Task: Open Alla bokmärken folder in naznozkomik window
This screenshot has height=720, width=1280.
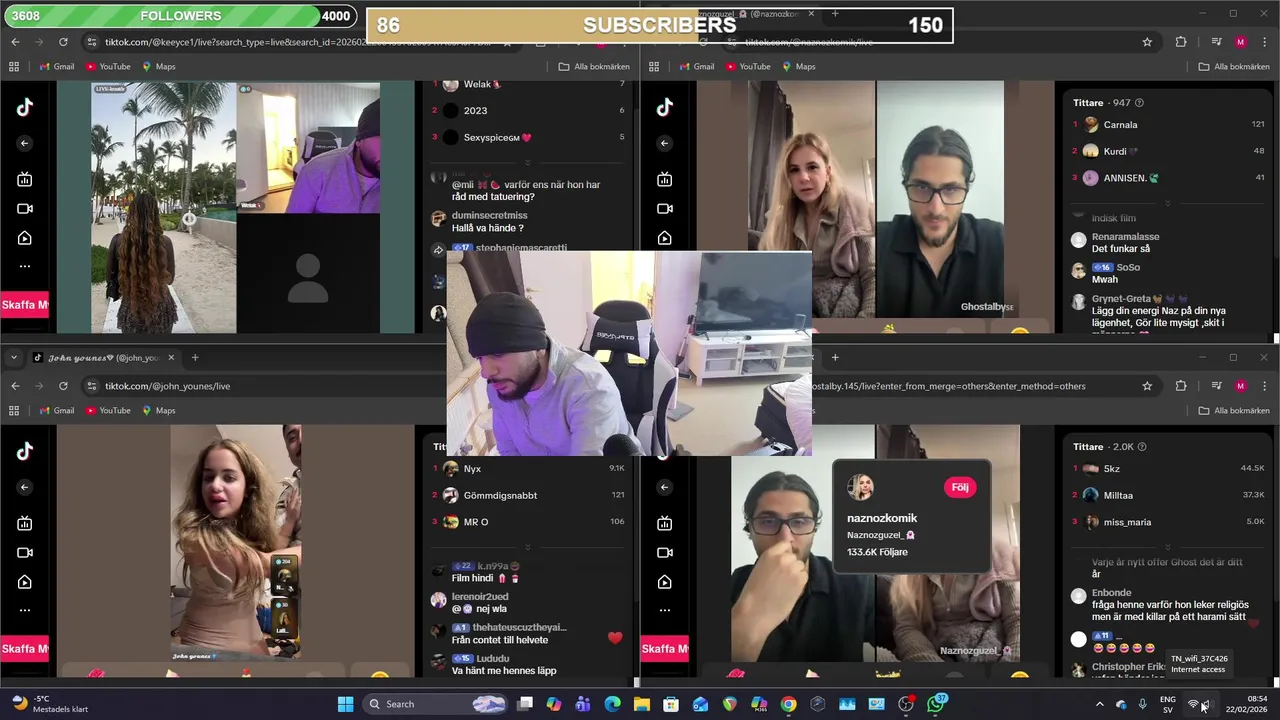Action: (1234, 67)
